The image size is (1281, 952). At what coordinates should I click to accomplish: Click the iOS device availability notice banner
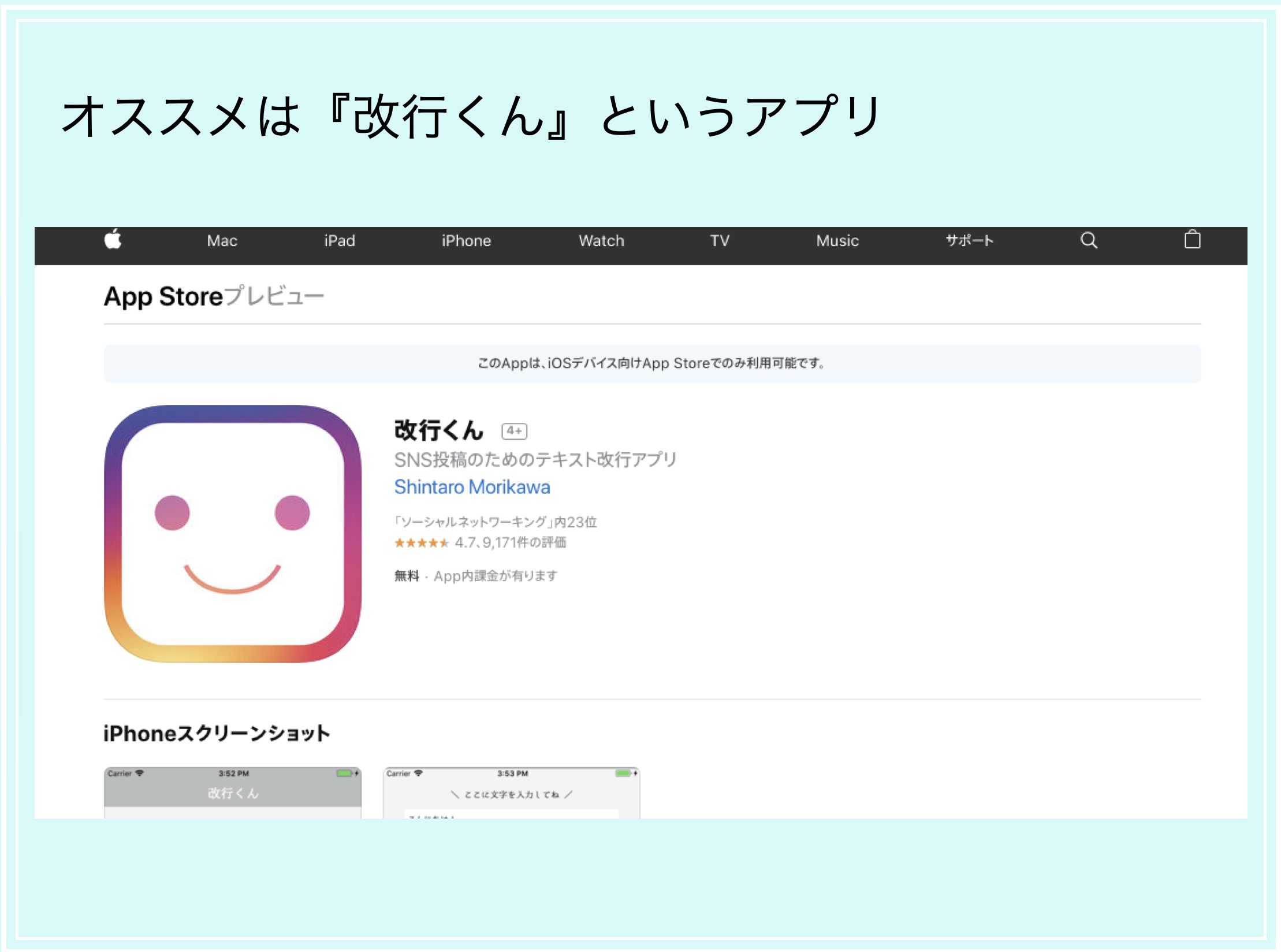(x=653, y=363)
